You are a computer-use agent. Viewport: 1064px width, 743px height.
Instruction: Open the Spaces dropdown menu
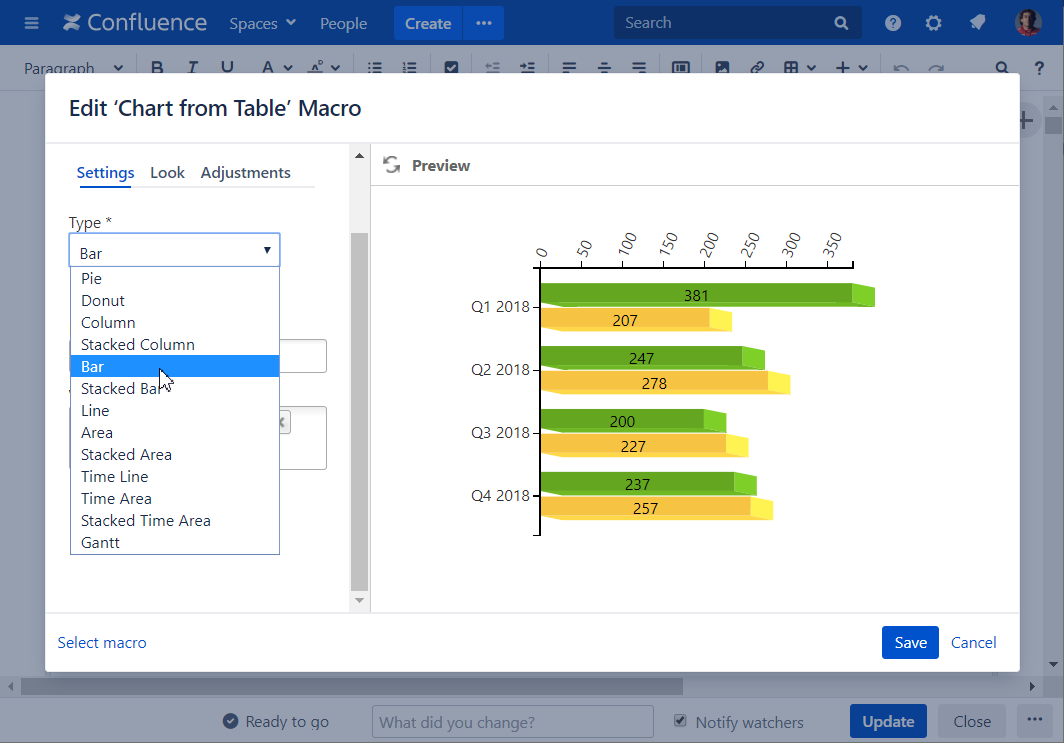point(263,23)
